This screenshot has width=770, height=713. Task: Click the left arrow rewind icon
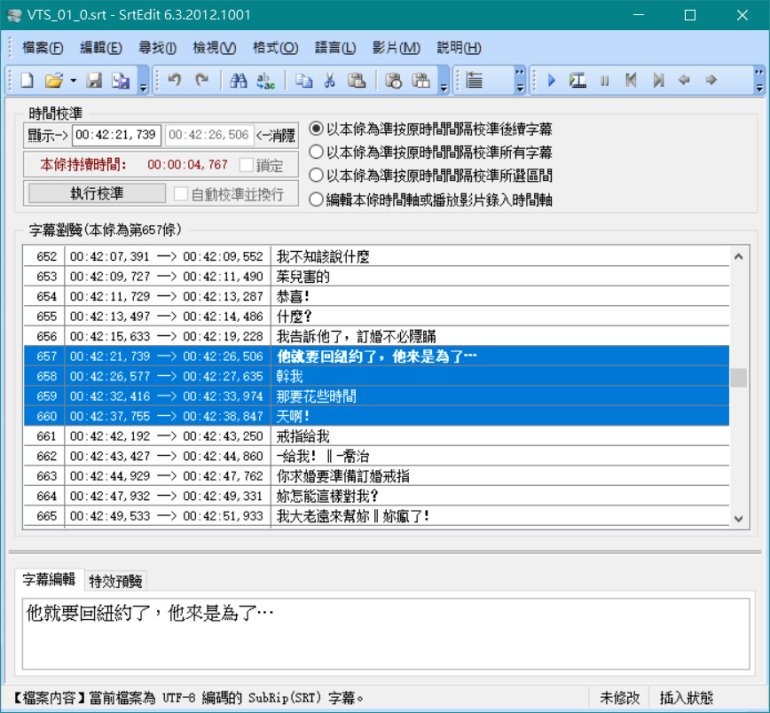coord(684,80)
